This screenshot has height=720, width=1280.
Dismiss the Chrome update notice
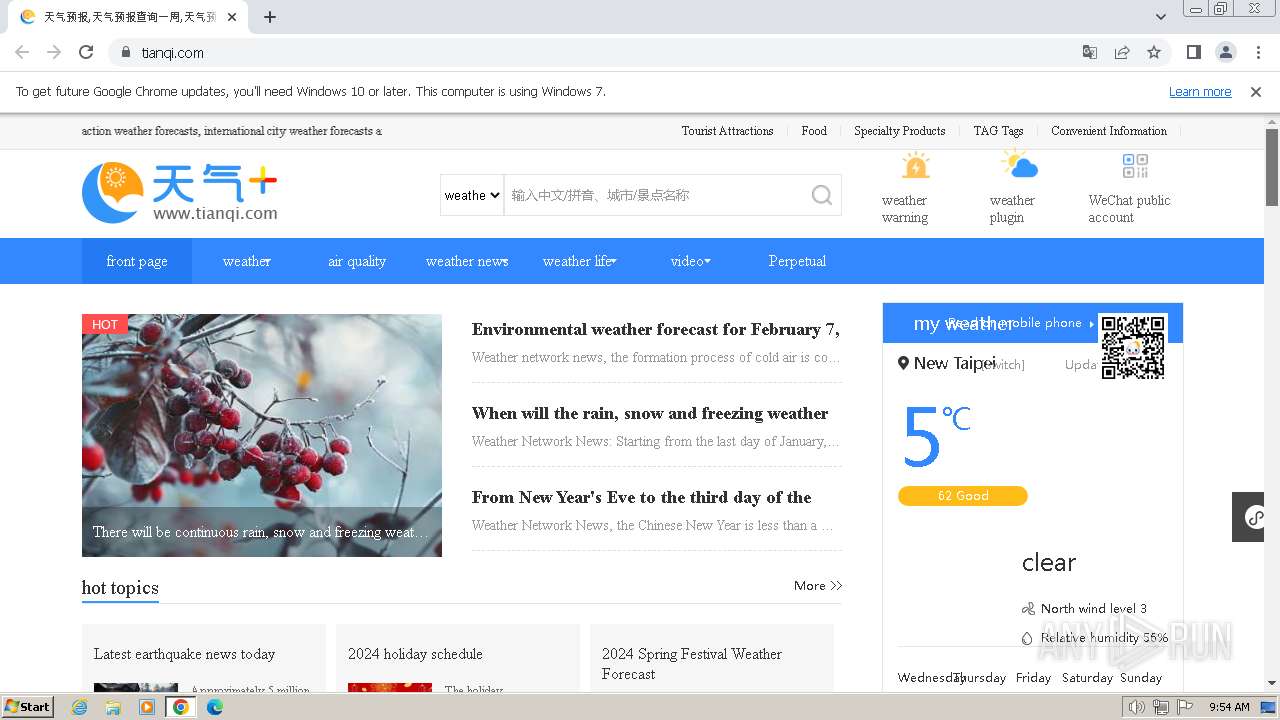(1256, 92)
